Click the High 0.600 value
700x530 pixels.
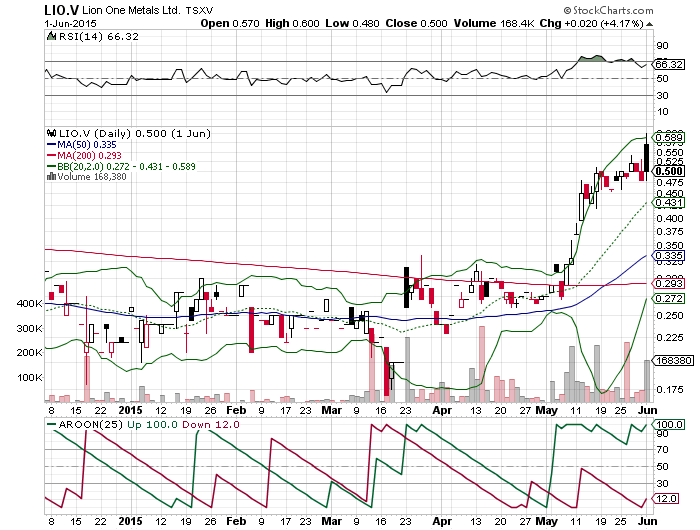(292, 23)
